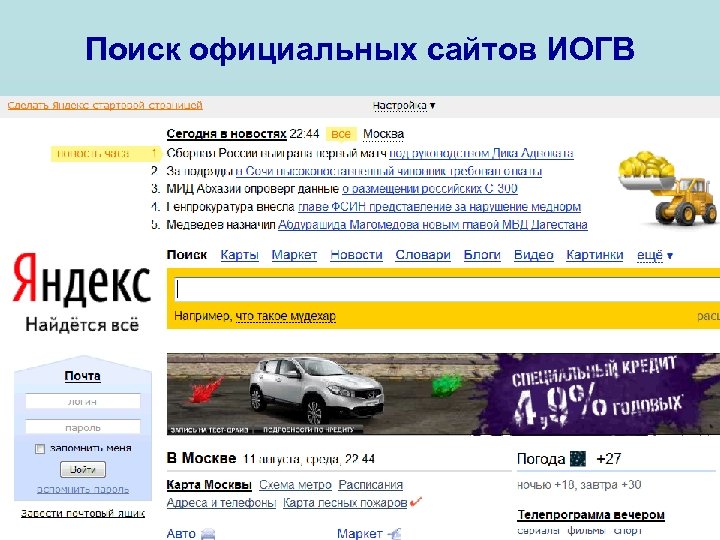
Task: Click the 'В Москве' heading
Action: (x=201, y=458)
